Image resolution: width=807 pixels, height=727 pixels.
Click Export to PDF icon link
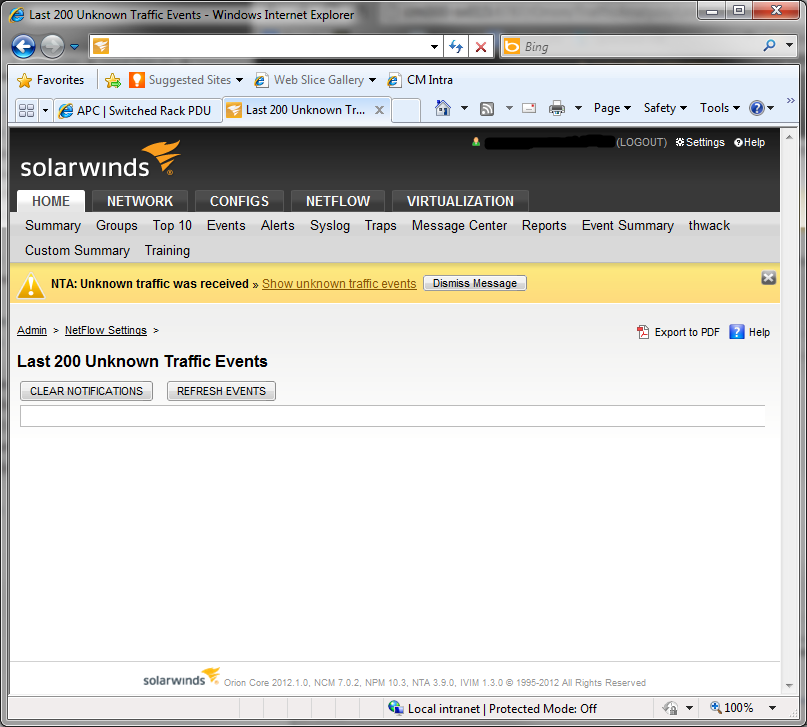(x=678, y=332)
